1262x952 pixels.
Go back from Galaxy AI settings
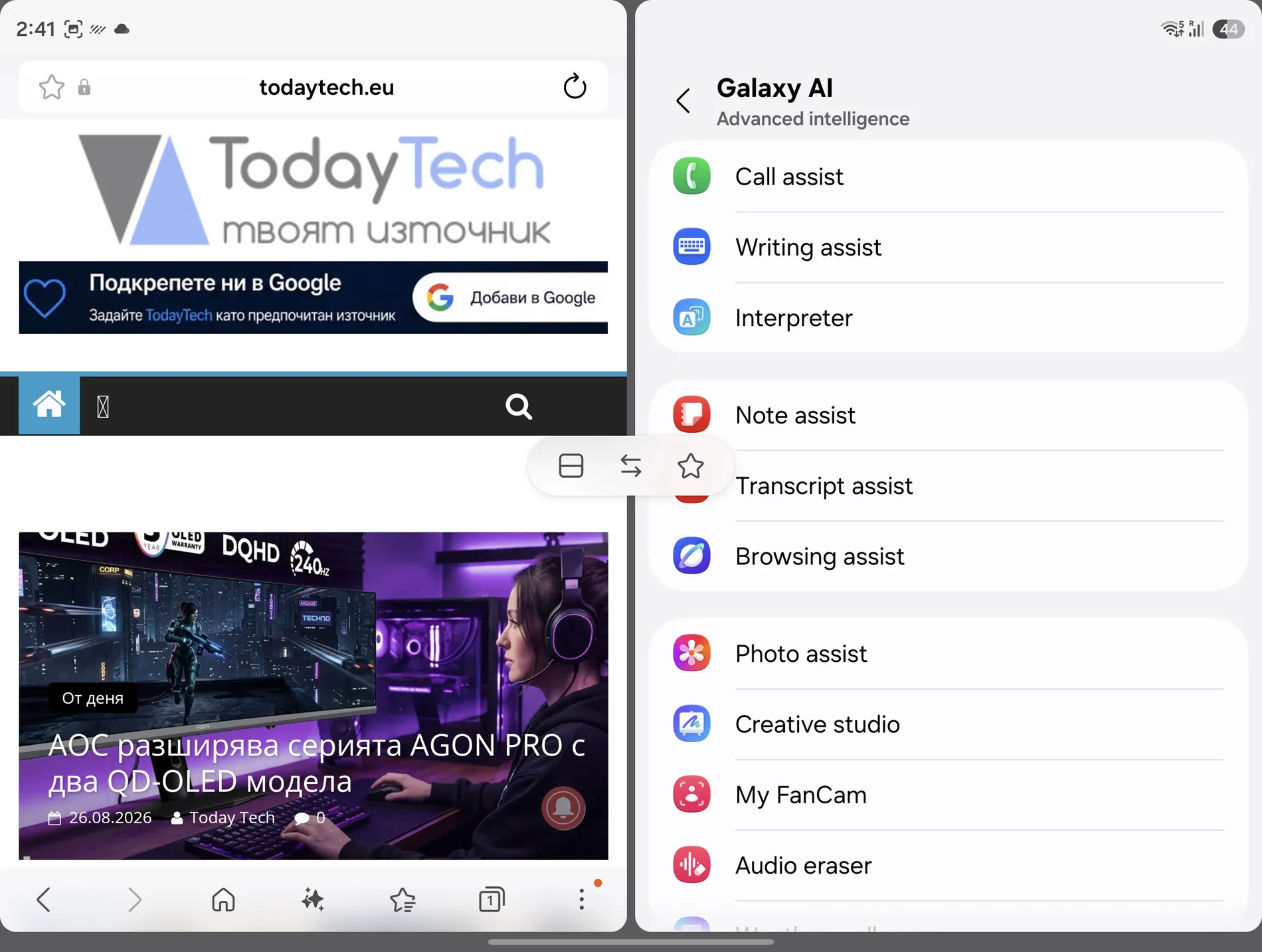pyautogui.click(x=683, y=101)
